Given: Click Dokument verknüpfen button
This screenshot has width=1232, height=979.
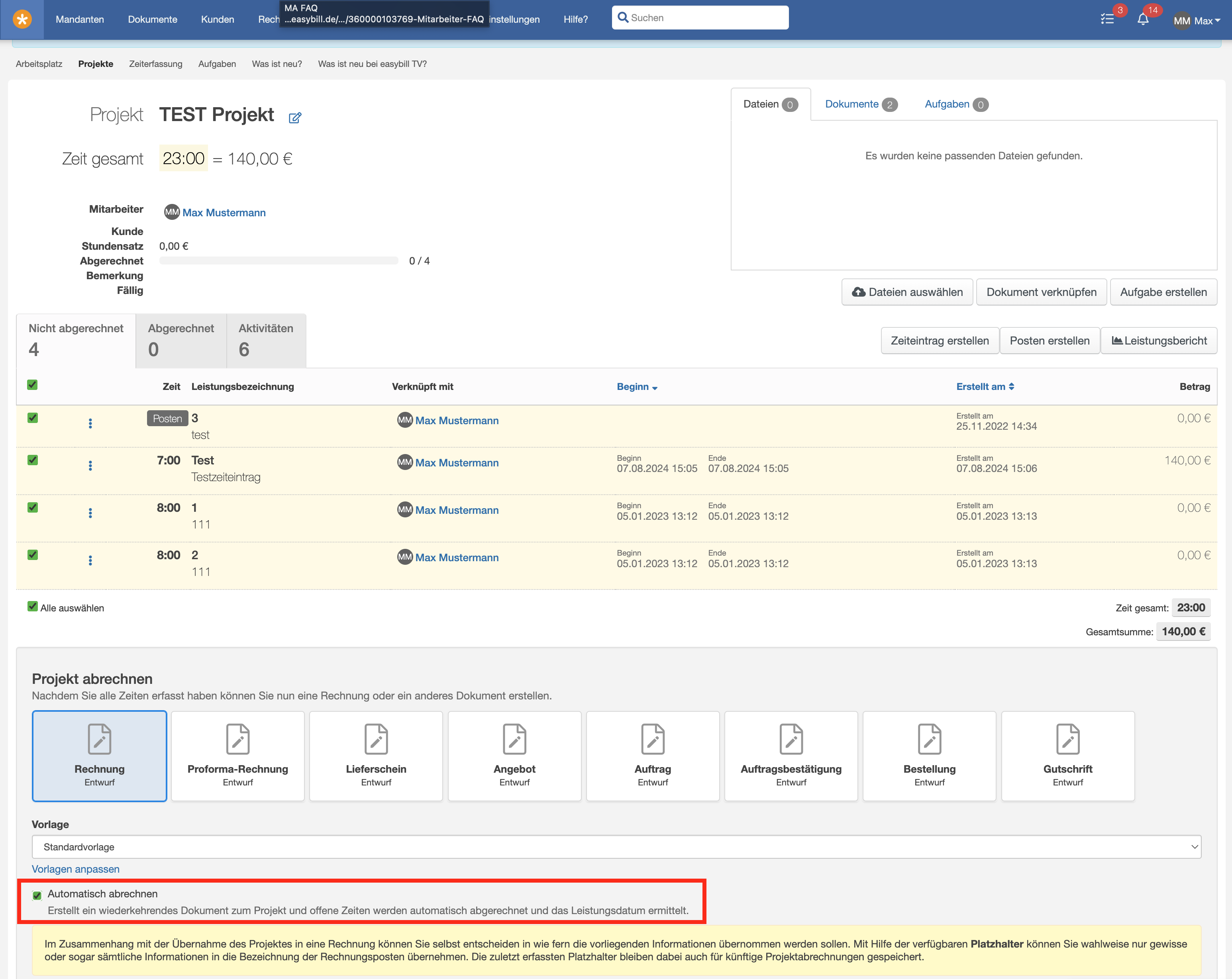Looking at the screenshot, I should click(x=1041, y=292).
